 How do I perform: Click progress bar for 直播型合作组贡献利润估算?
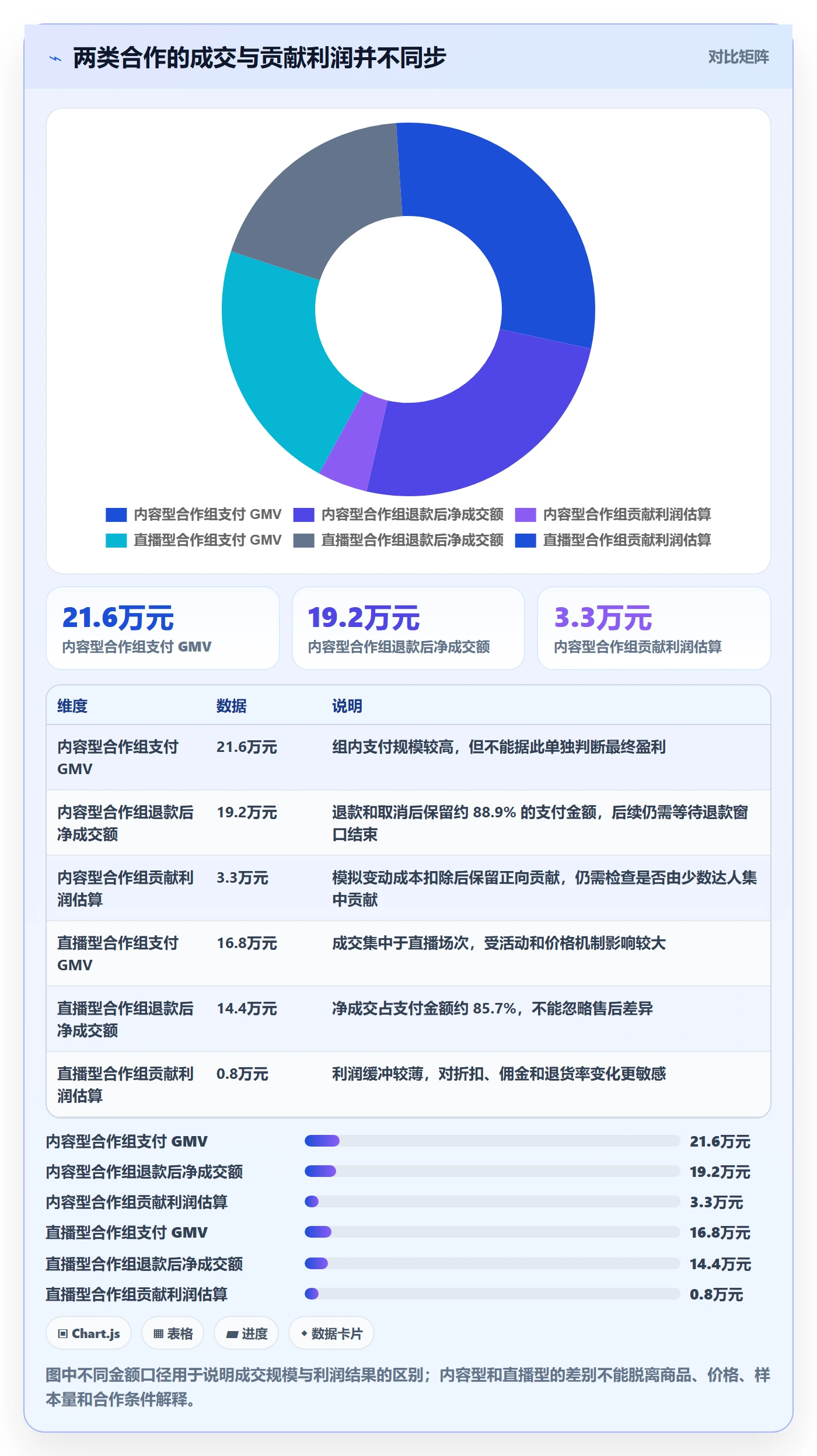tap(492, 1294)
